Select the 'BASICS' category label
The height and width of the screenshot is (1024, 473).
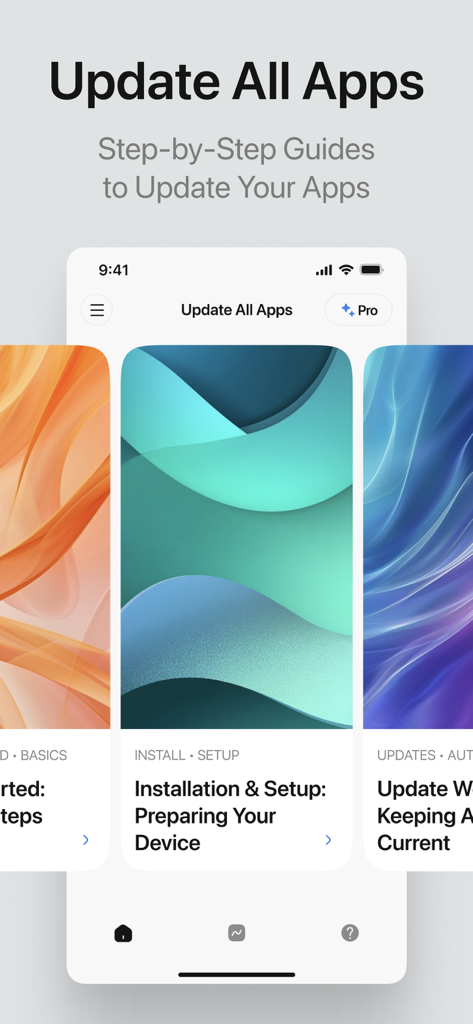point(44,755)
